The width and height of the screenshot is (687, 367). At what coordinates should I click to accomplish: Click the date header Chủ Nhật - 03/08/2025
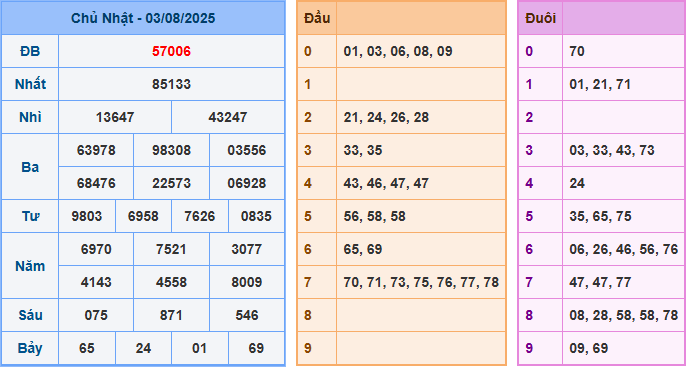143,18
